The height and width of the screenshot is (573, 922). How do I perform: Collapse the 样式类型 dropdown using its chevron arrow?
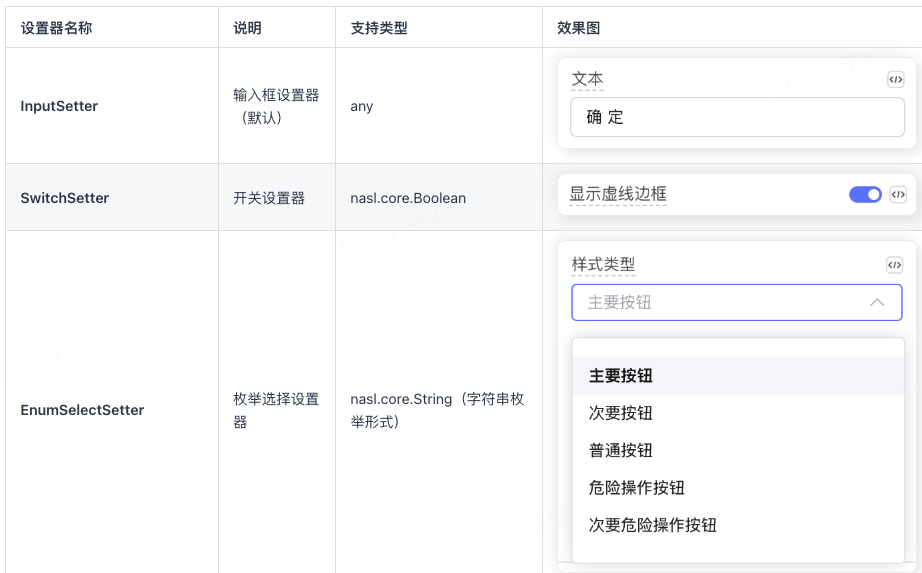coord(877,302)
